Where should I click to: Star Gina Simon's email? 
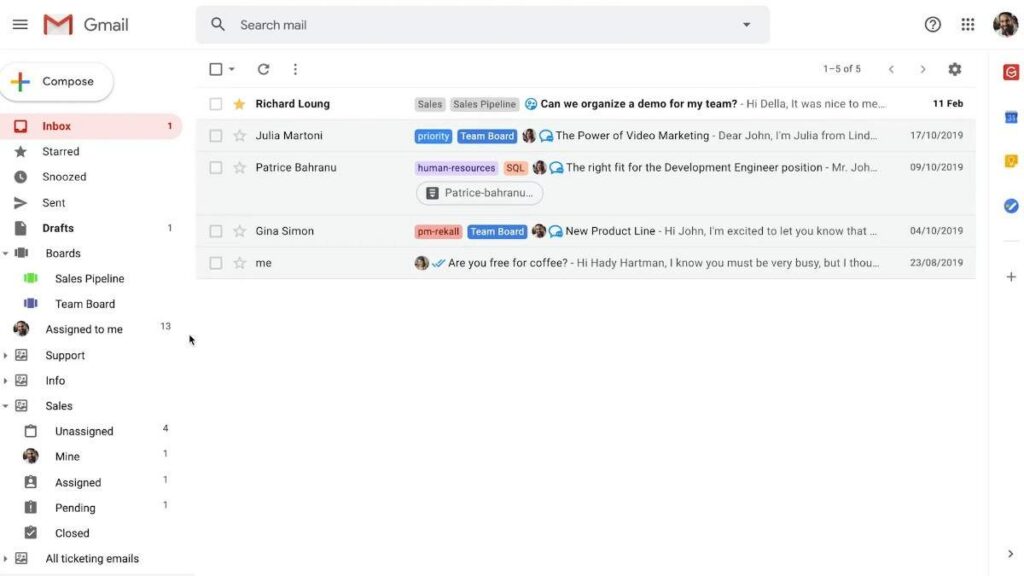pos(240,231)
